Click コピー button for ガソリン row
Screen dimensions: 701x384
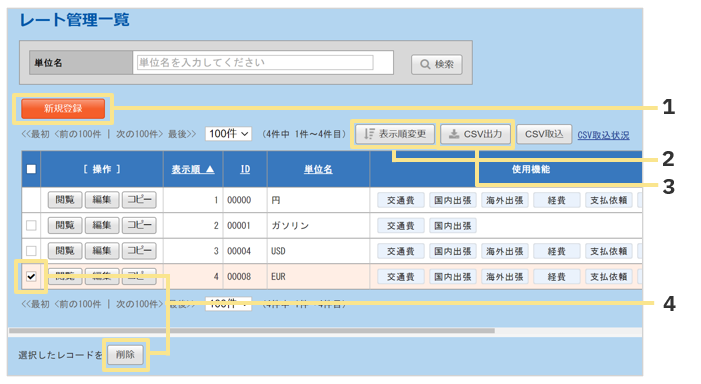[139, 225]
